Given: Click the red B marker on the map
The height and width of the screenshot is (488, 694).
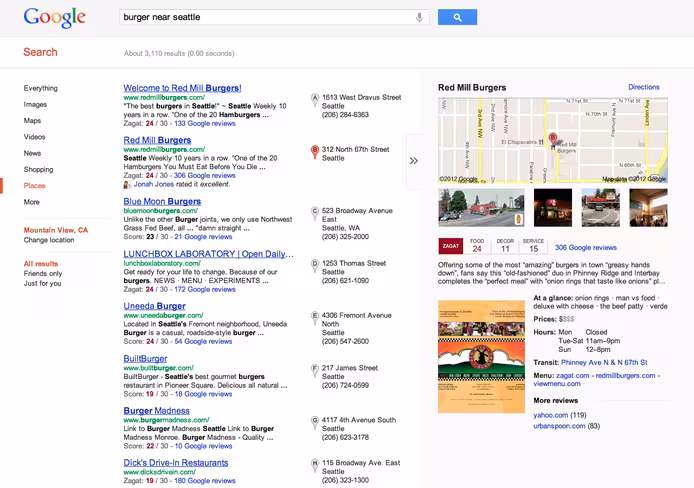Looking at the screenshot, I should pyautogui.click(x=553, y=140).
